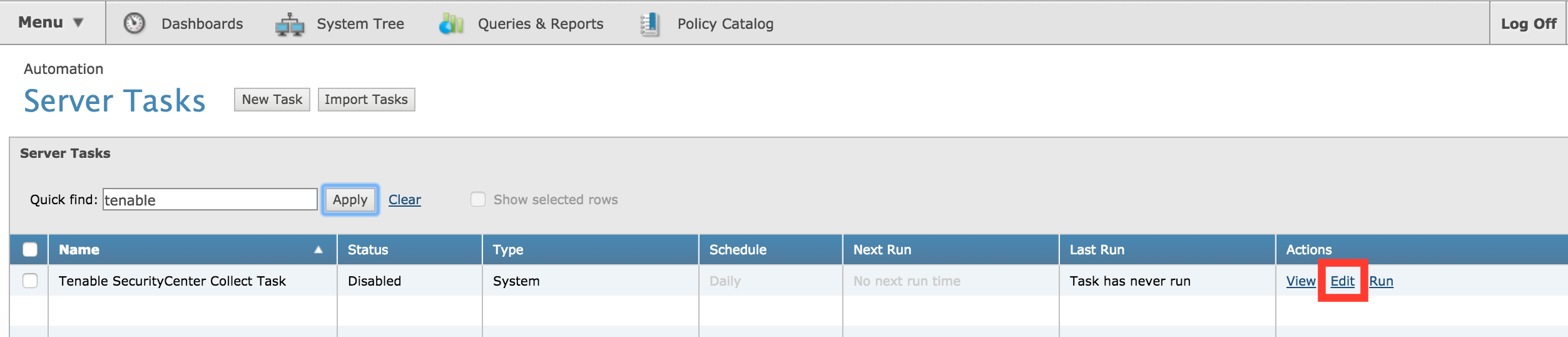The width and height of the screenshot is (1568, 337).
Task: Go to Policy Catalog
Action: point(725,24)
